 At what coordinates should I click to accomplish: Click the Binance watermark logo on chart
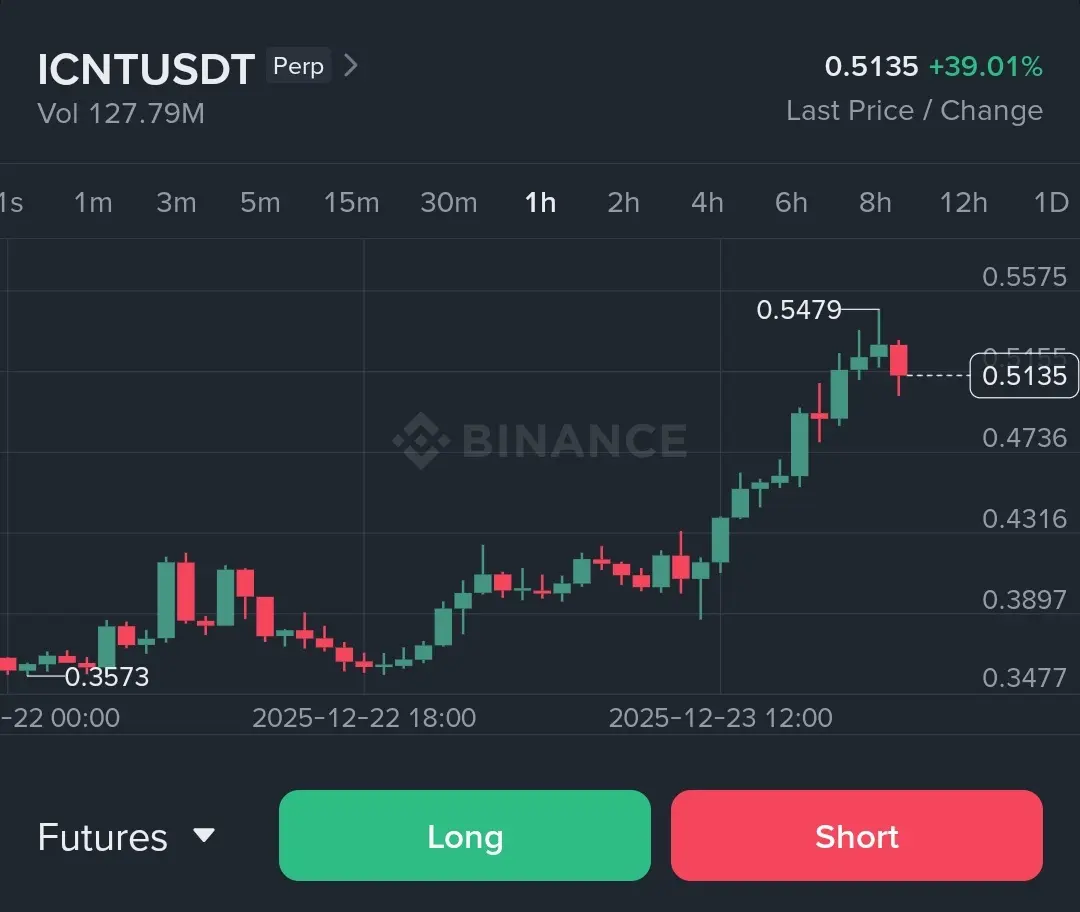[x=539, y=439]
